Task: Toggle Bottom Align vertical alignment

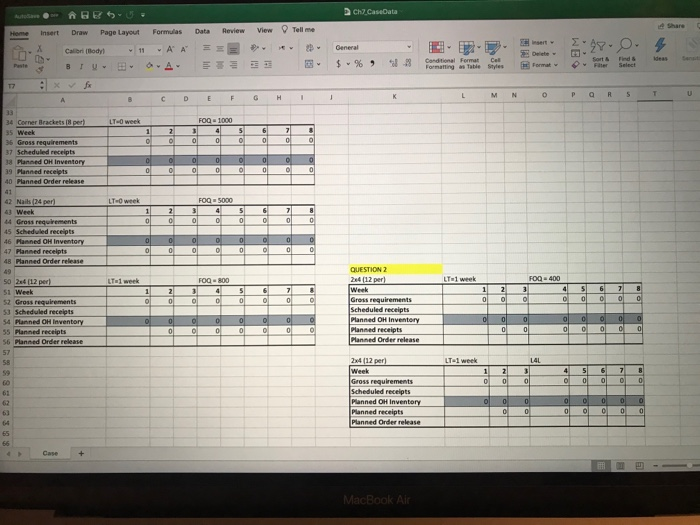Action: (x=233, y=49)
